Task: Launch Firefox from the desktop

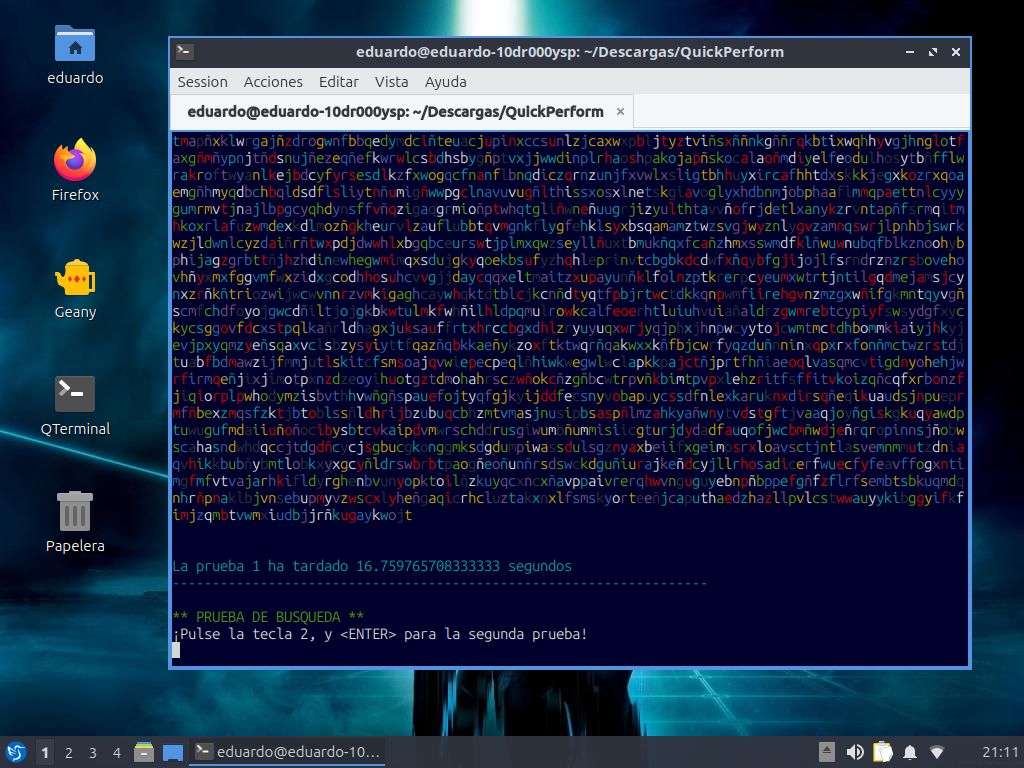Action: coord(74,171)
